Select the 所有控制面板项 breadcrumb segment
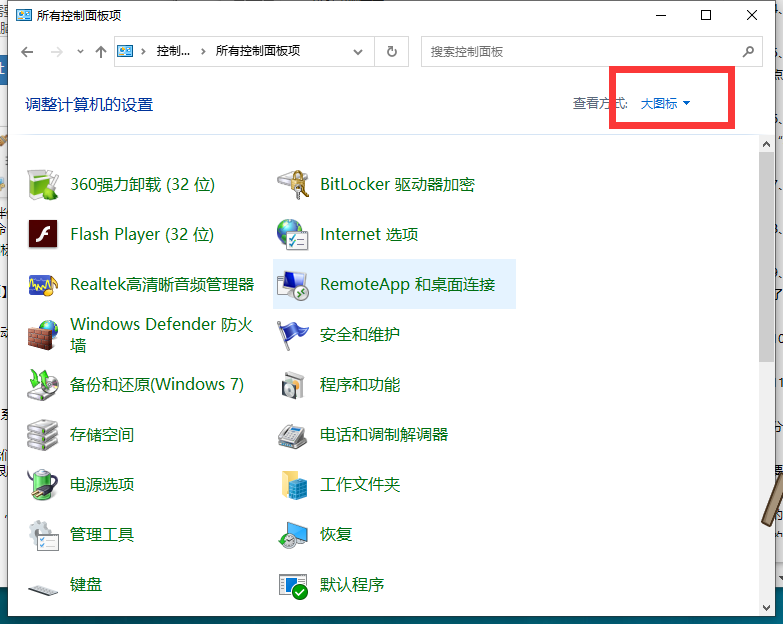 258,51
